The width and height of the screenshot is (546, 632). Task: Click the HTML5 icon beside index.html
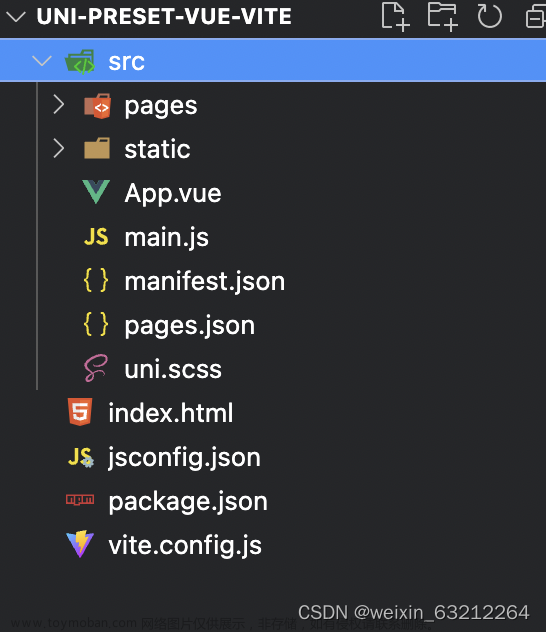[x=80, y=412]
